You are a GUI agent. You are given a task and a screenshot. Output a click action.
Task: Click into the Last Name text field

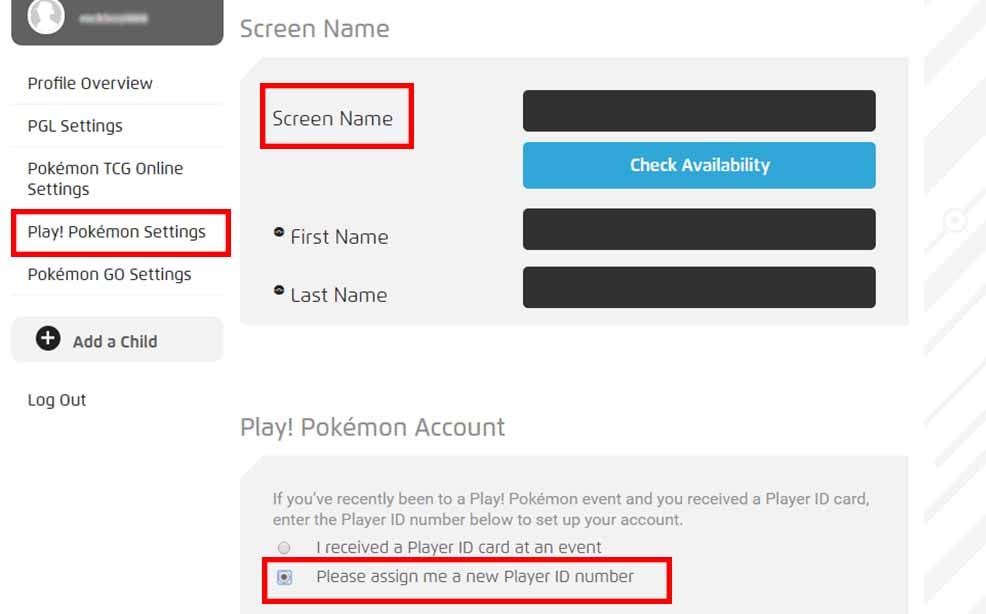699,287
